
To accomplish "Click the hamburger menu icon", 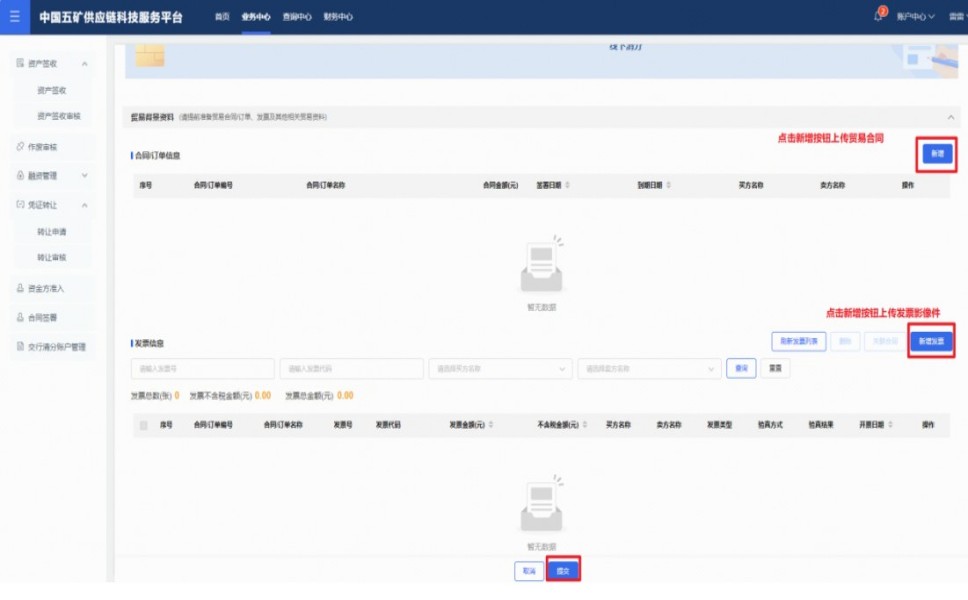I will (14, 16).
